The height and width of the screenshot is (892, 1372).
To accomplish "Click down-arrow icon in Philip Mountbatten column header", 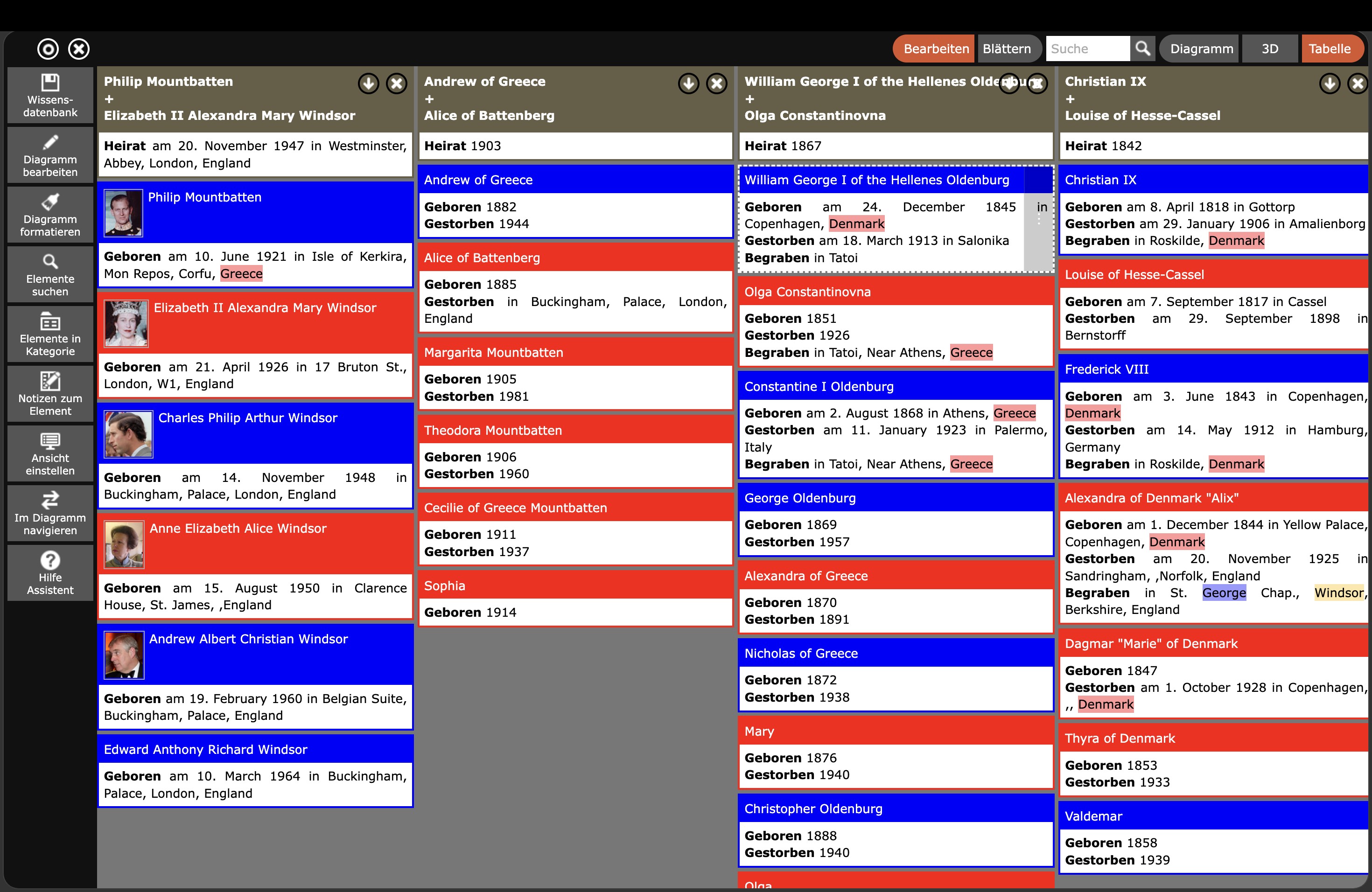I will click(368, 84).
